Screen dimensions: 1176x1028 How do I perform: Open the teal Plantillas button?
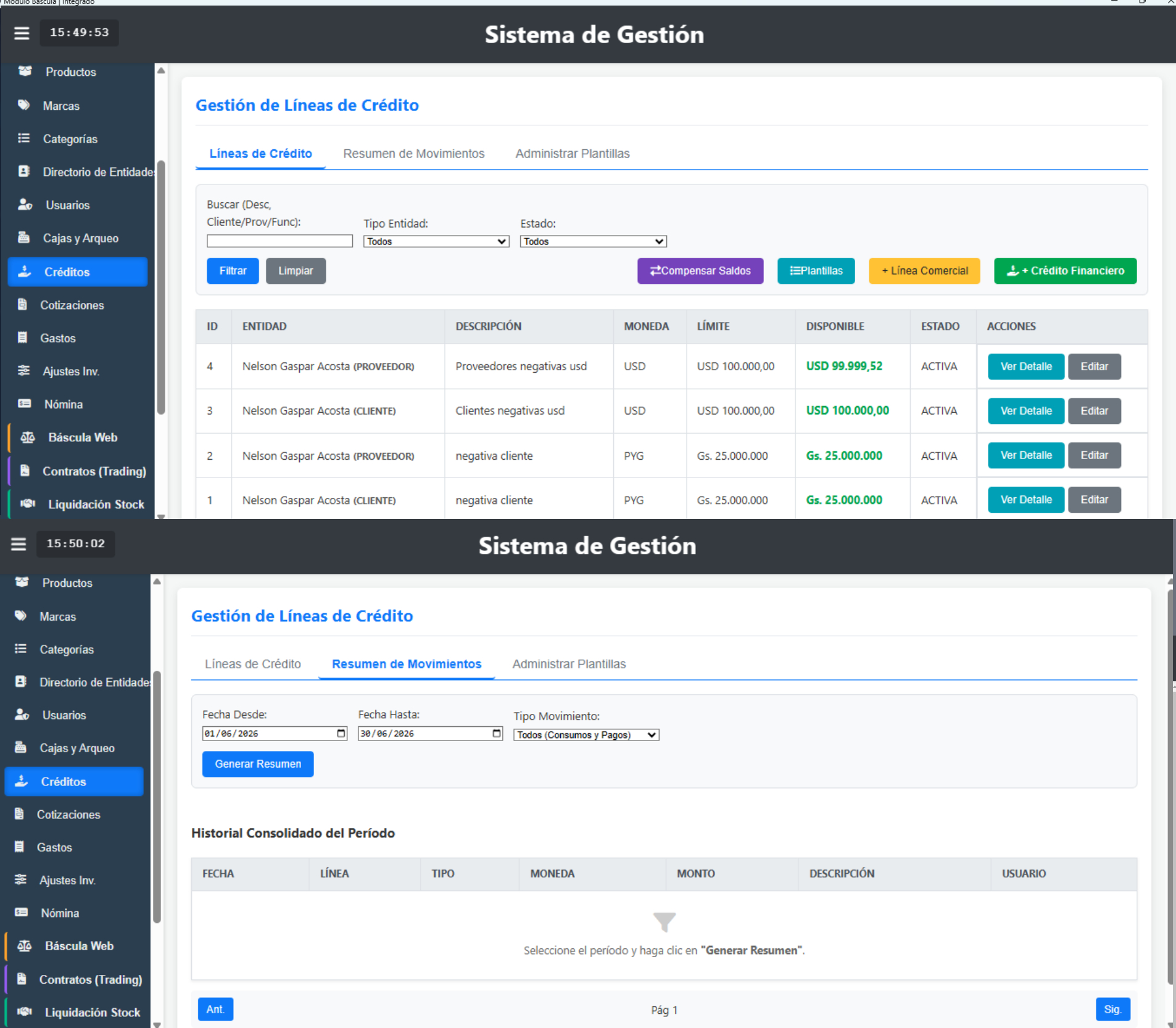[816, 271]
